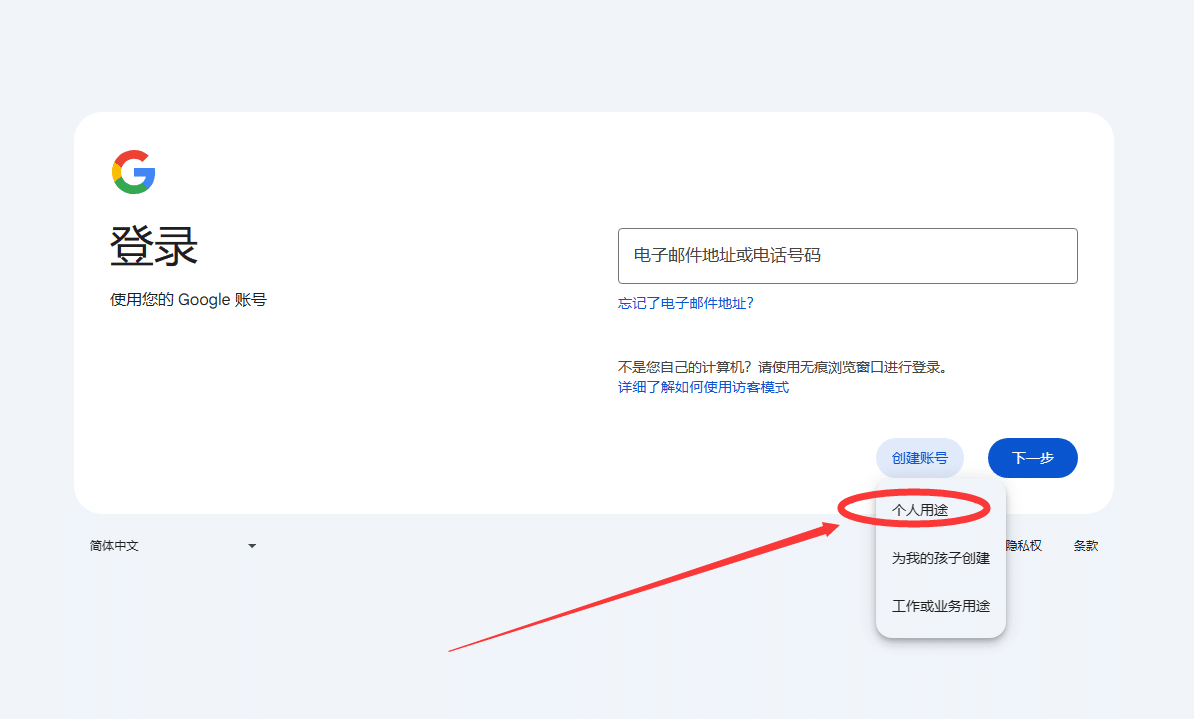The height and width of the screenshot is (719, 1194).
Task: Click the Google logo icon
Action: (x=134, y=171)
